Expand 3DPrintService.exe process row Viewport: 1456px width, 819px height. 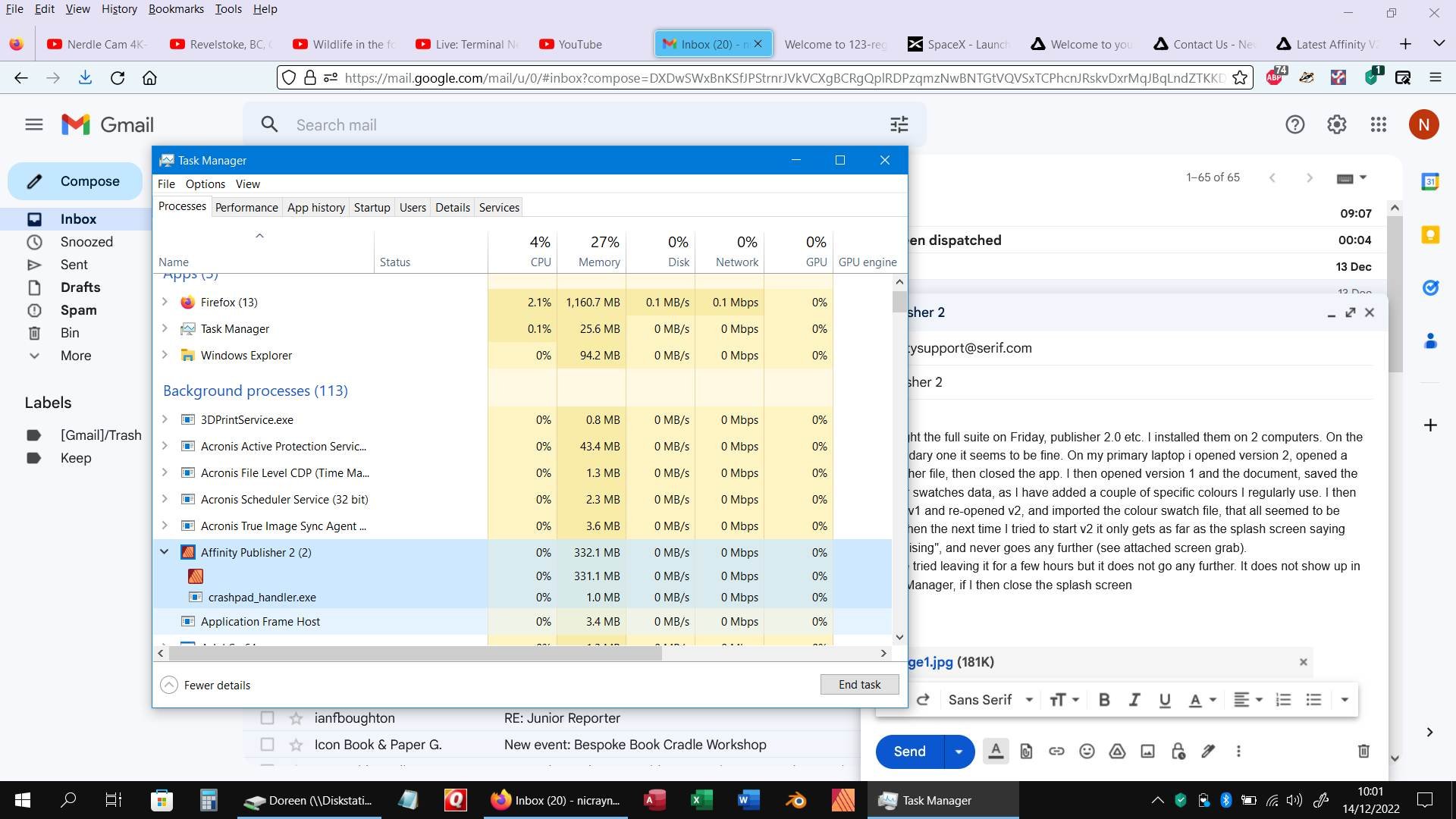(x=165, y=419)
